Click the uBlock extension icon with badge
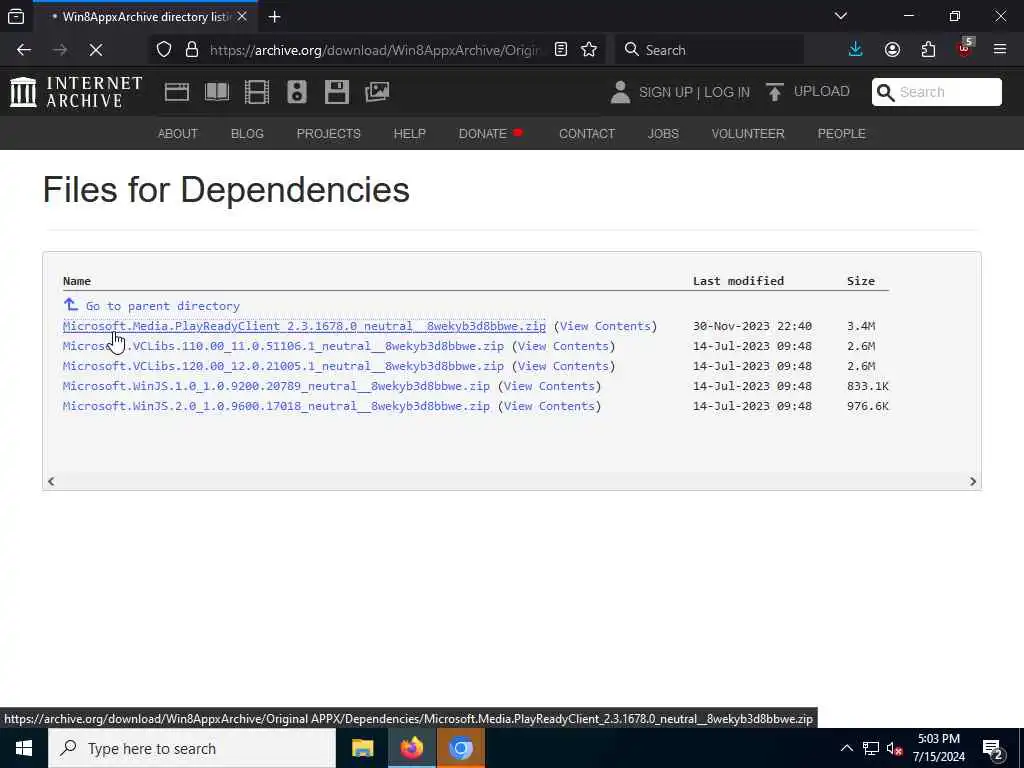The image size is (1024, 768). [x=965, y=48]
